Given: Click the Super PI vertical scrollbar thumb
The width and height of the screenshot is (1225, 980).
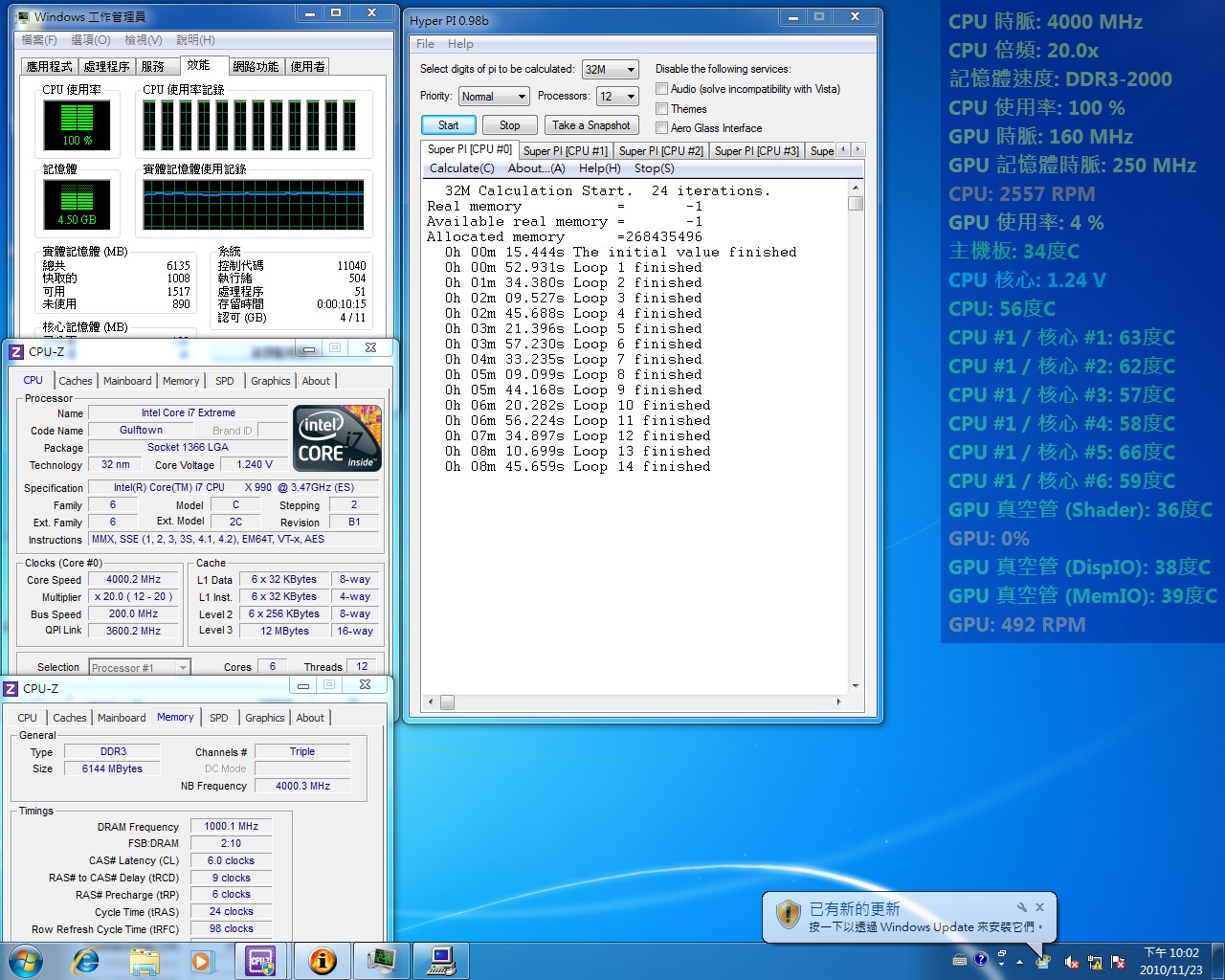Looking at the screenshot, I should pos(856,203).
